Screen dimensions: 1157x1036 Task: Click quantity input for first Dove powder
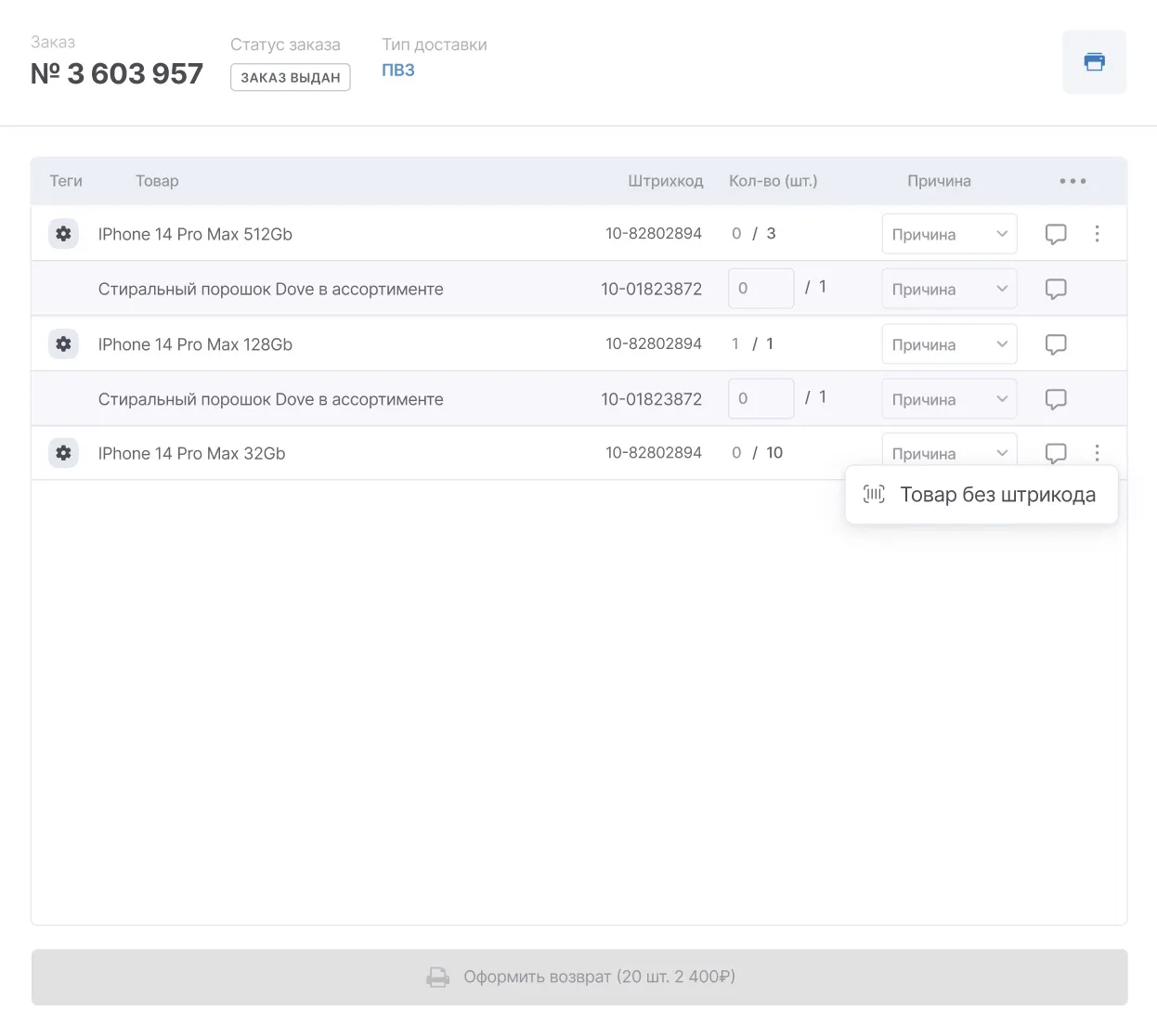click(760, 289)
